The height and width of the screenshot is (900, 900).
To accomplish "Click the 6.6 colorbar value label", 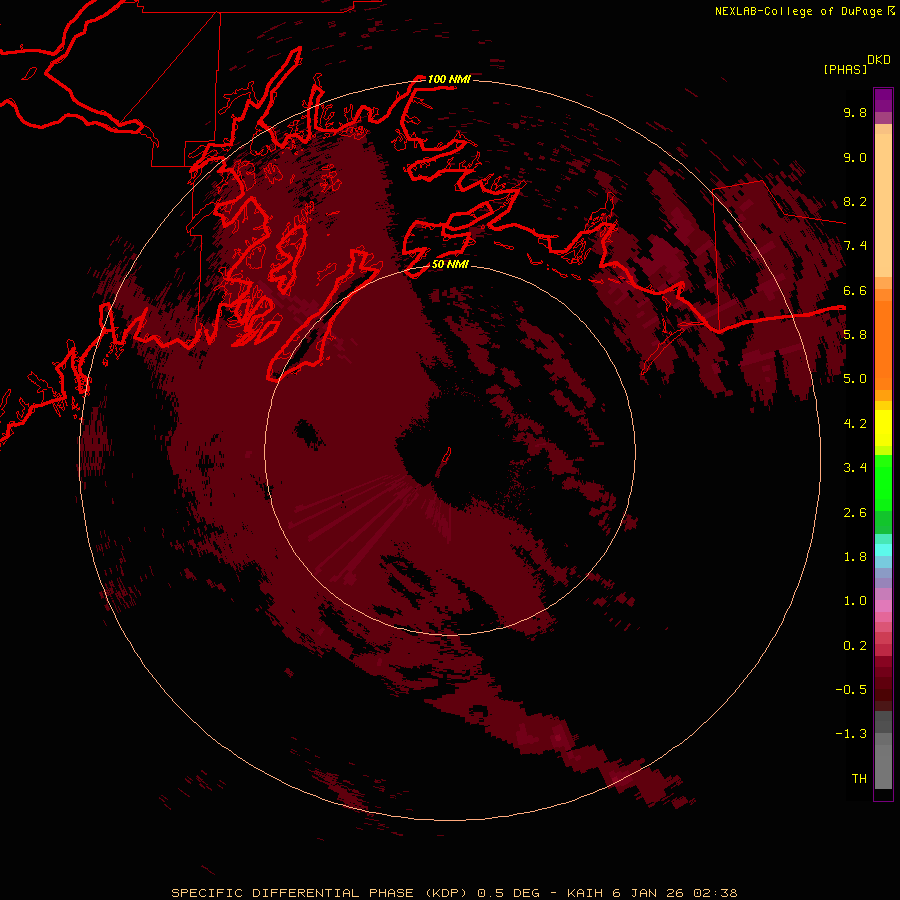I will (x=855, y=290).
